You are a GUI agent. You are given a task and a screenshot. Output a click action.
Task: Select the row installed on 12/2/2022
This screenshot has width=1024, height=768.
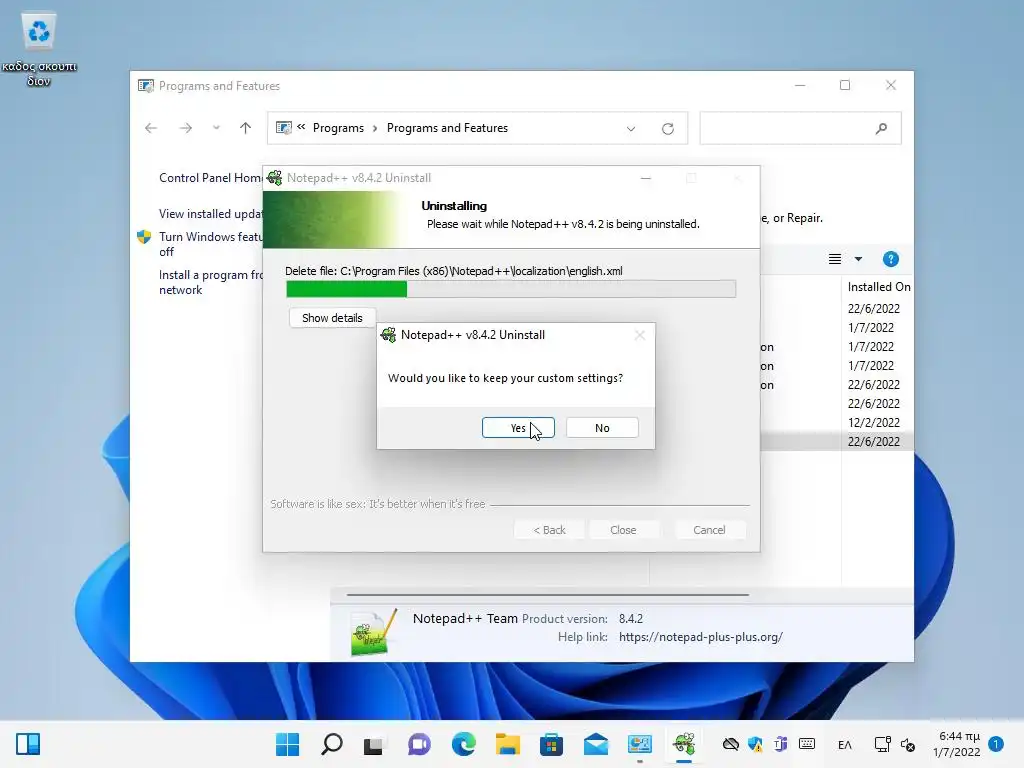tap(874, 423)
